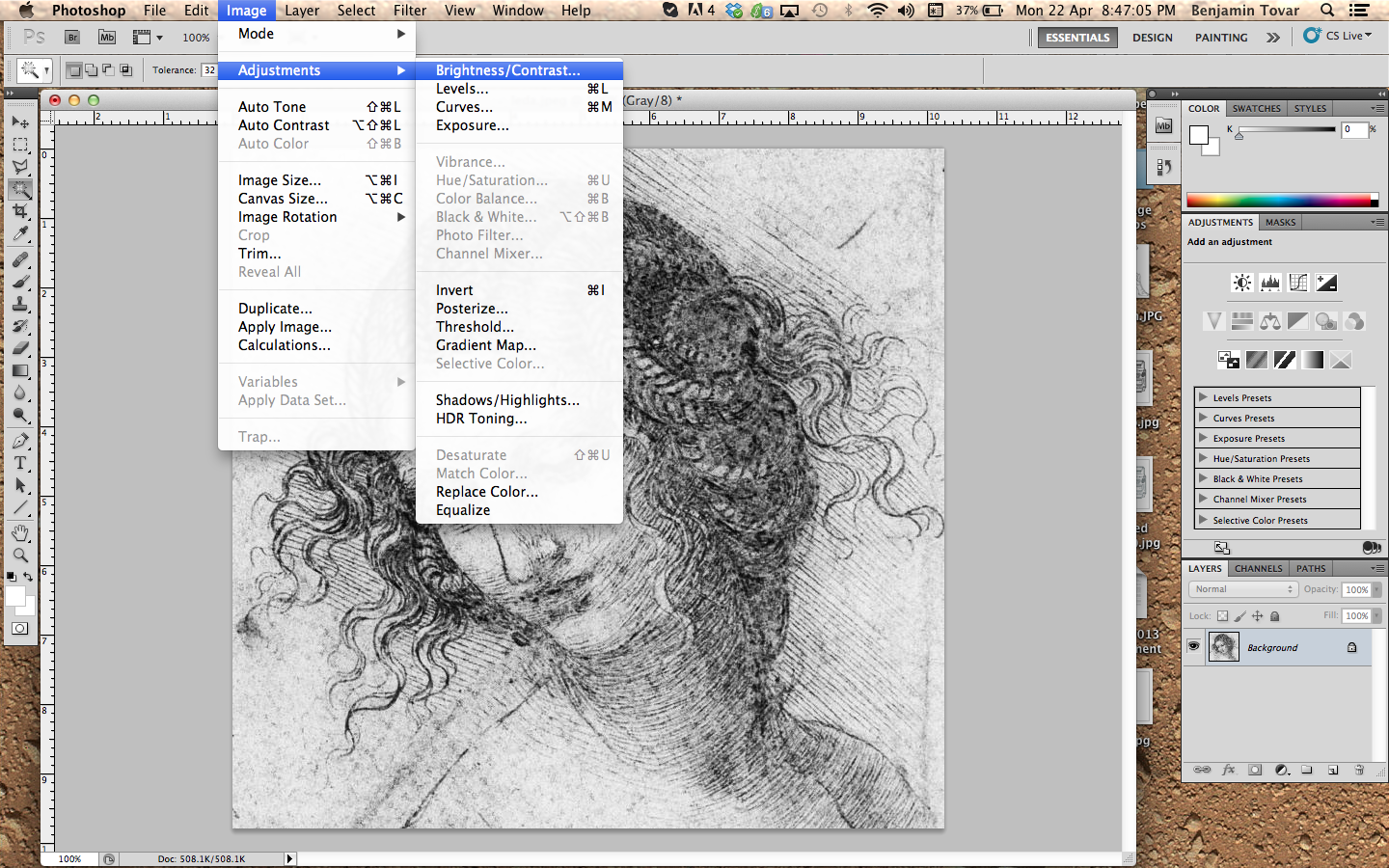Screen dimensions: 1389x868
Task: Expand Hue/Saturation Presets list
Action: coord(1203,458)
